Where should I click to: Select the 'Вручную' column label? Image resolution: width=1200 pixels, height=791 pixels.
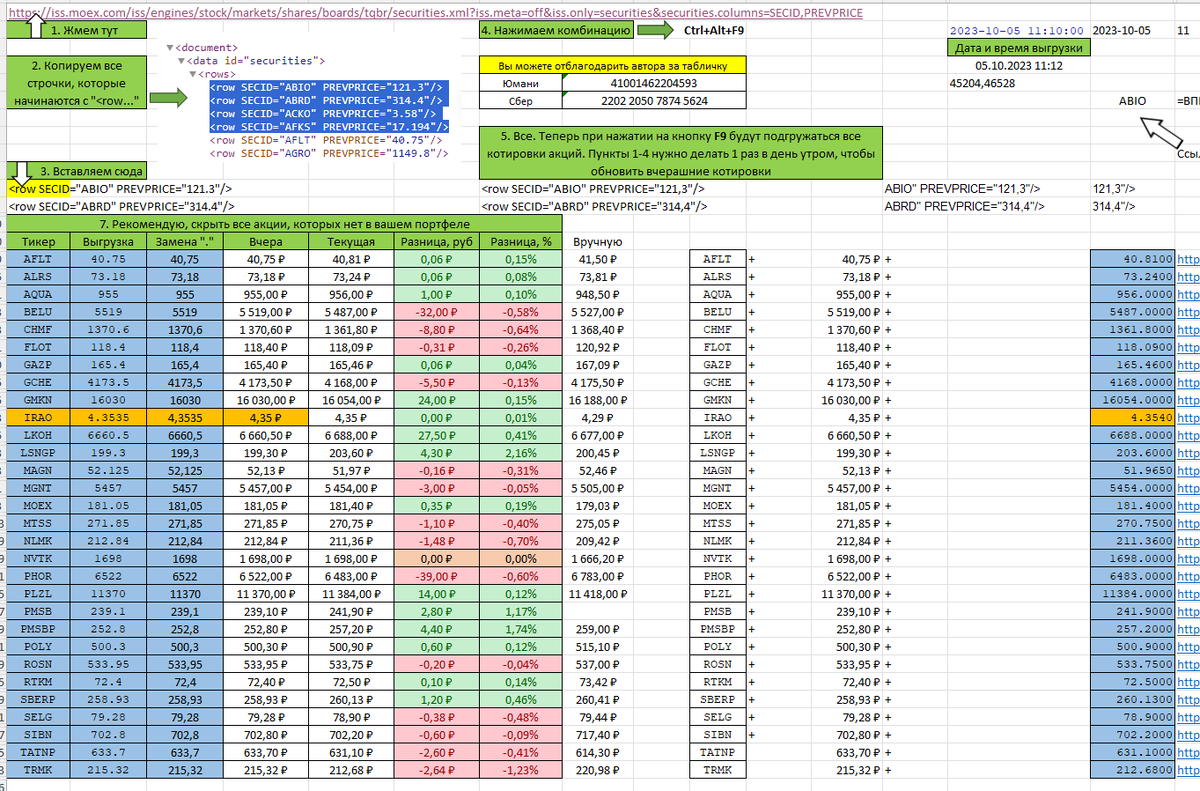coord(599,242)
